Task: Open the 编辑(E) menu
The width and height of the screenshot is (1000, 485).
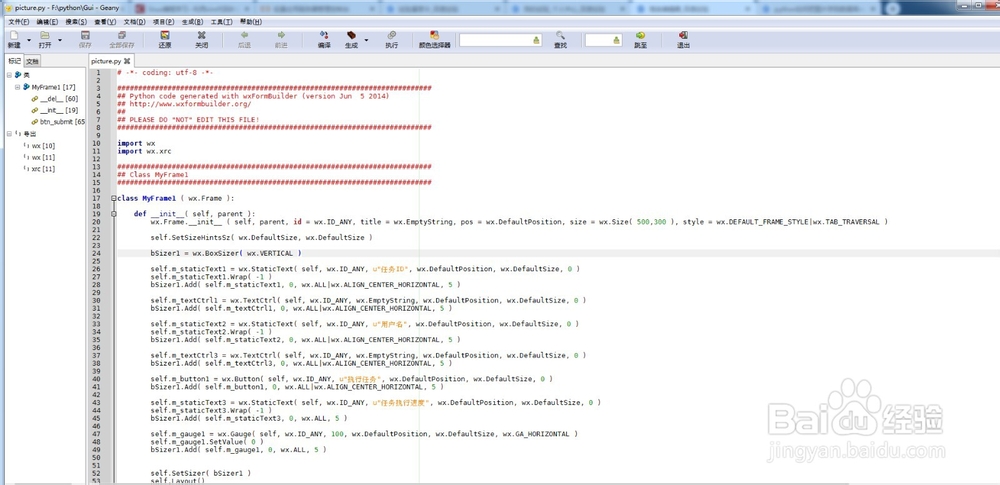Action: point(47,22)
